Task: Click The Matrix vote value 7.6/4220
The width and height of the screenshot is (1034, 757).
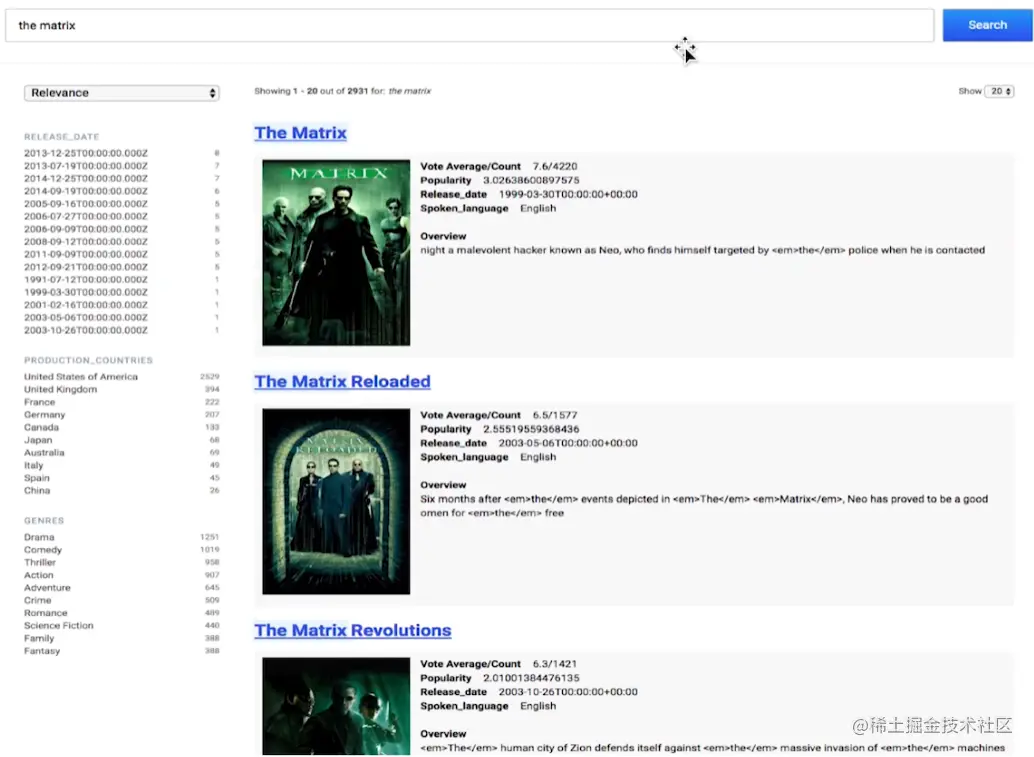Action: click(555, 166)
